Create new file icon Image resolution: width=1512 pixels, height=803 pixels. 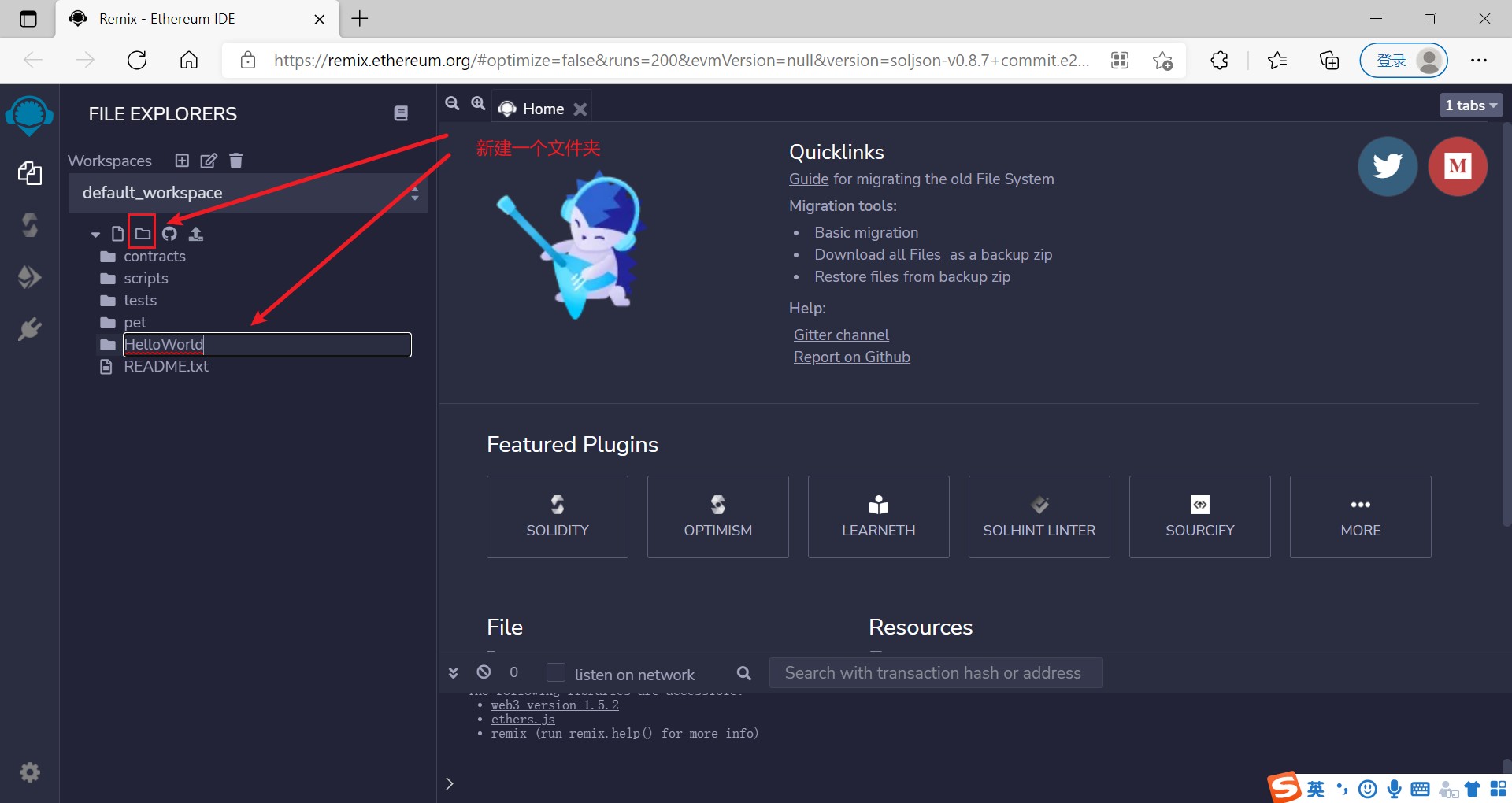point(117,234)
